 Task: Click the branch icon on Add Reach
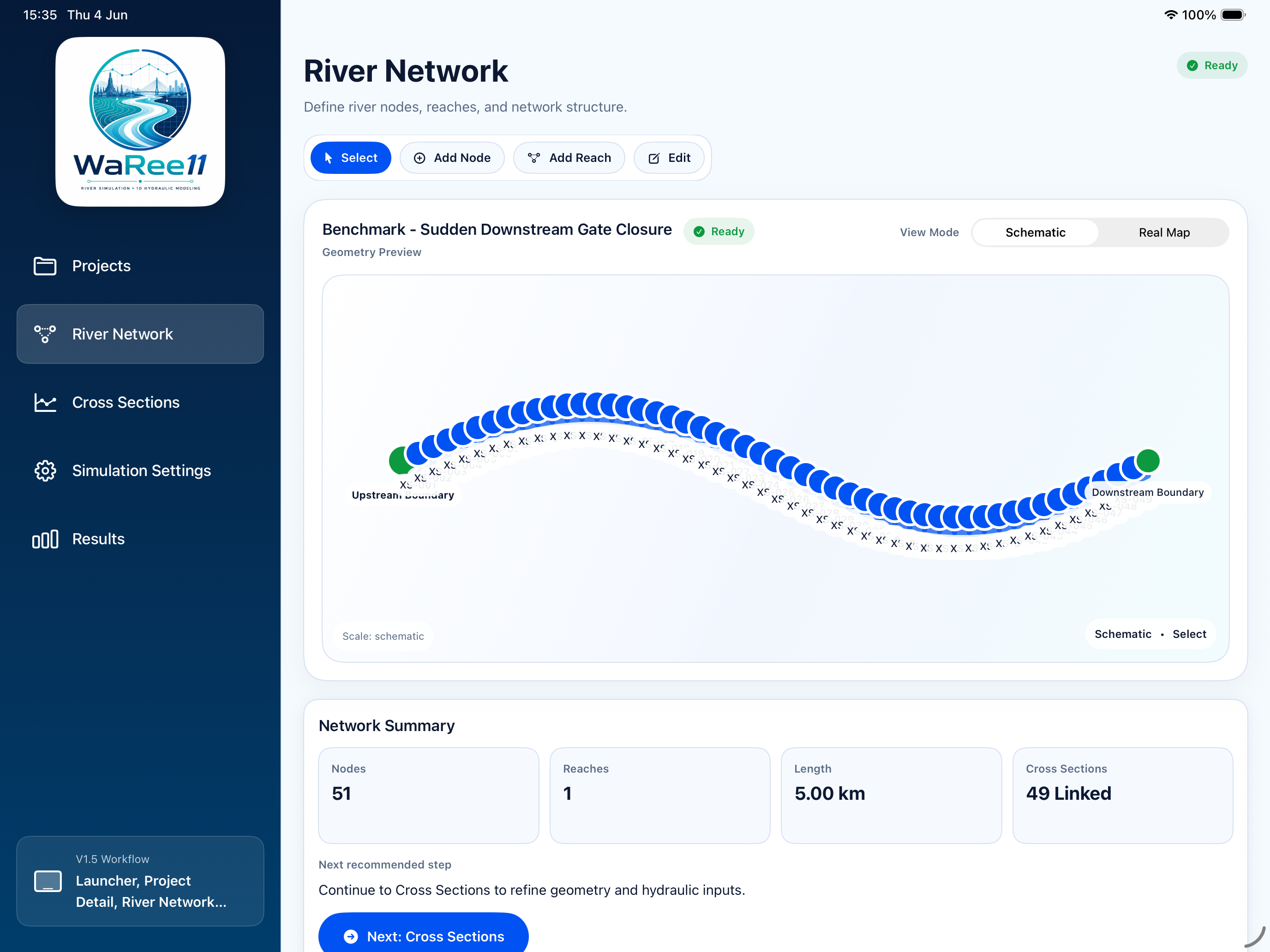point(534,158)
